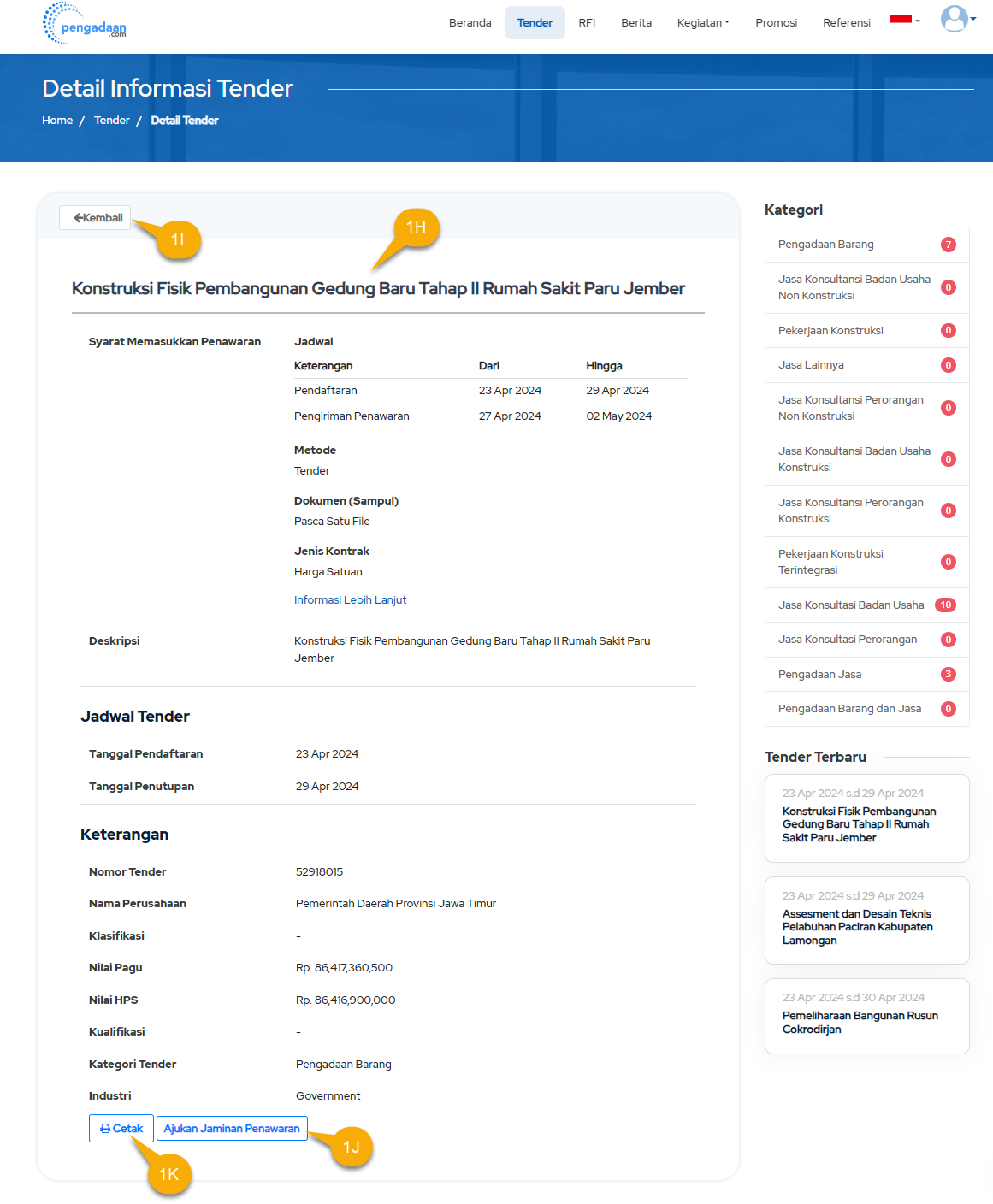Image resolution: width=993 pixels, height=1204 pixels.
Task: Open the user profile avatar menu
Action: 958,19
